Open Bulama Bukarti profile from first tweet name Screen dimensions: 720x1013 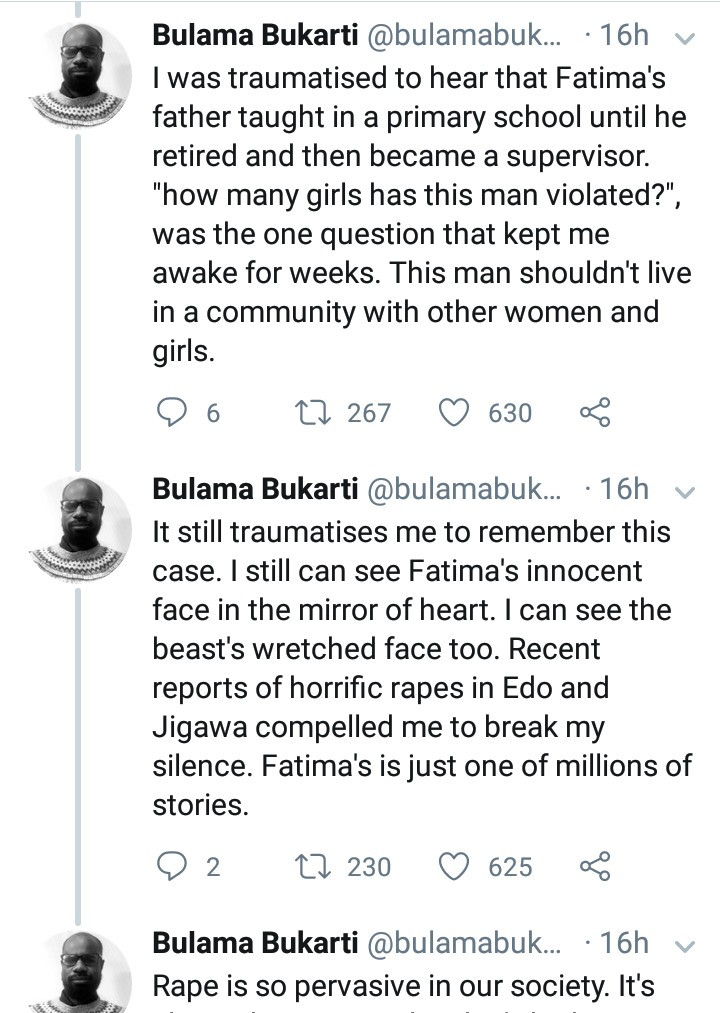254,36
